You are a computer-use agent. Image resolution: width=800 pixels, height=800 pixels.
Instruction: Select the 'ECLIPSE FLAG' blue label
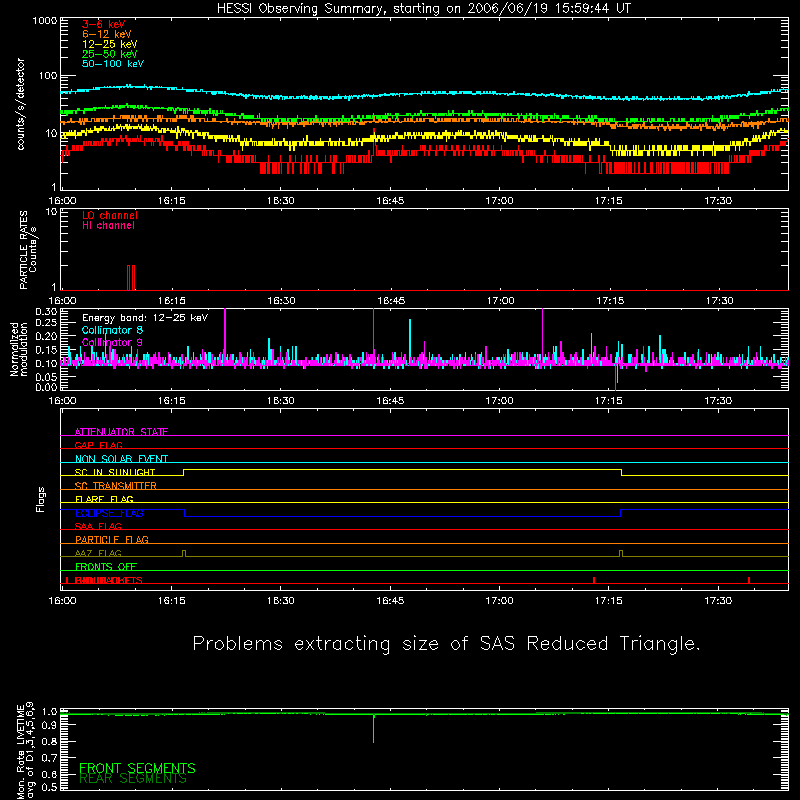pos(109,513)
